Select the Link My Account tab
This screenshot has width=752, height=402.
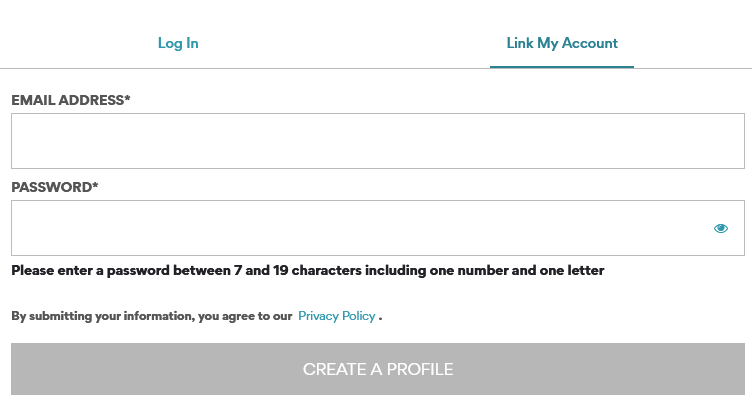[562, 43]
